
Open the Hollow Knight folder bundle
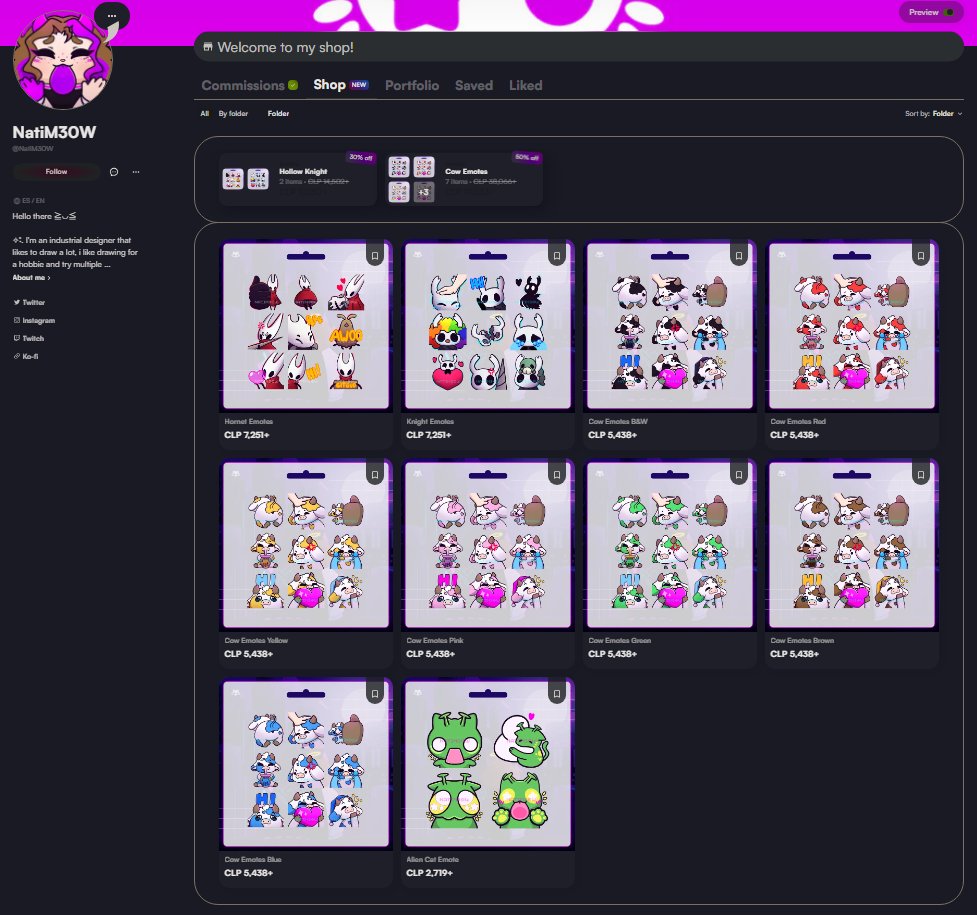(297, 179)
